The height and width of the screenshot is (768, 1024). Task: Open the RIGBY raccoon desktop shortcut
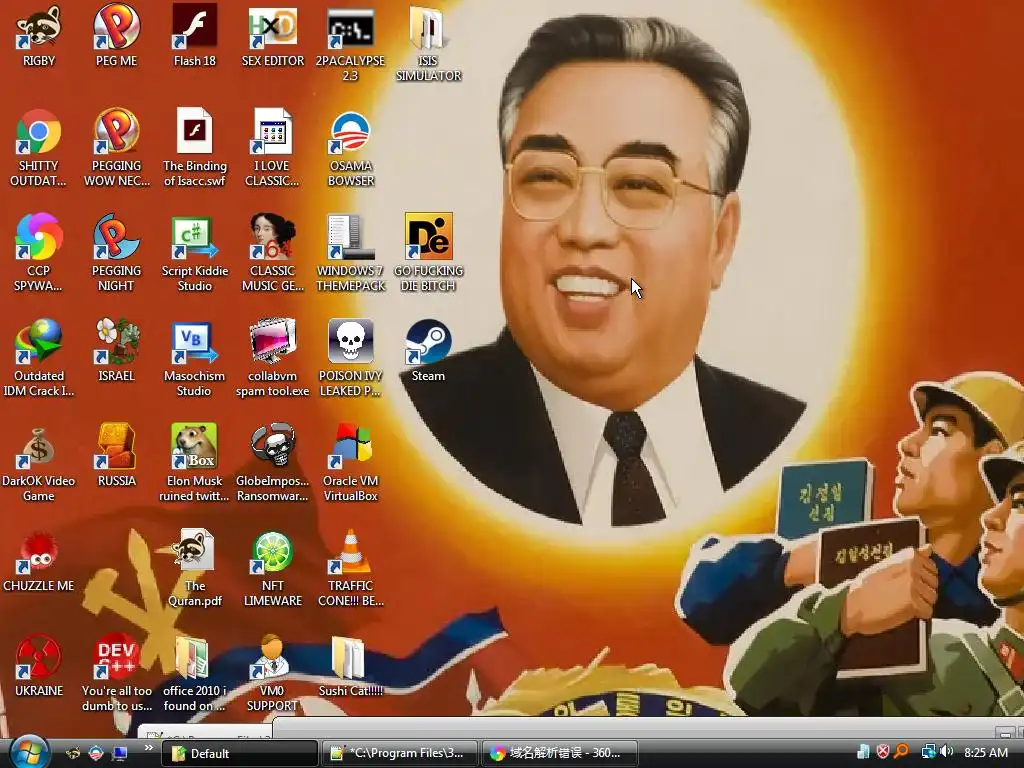(x=39, y=36)
